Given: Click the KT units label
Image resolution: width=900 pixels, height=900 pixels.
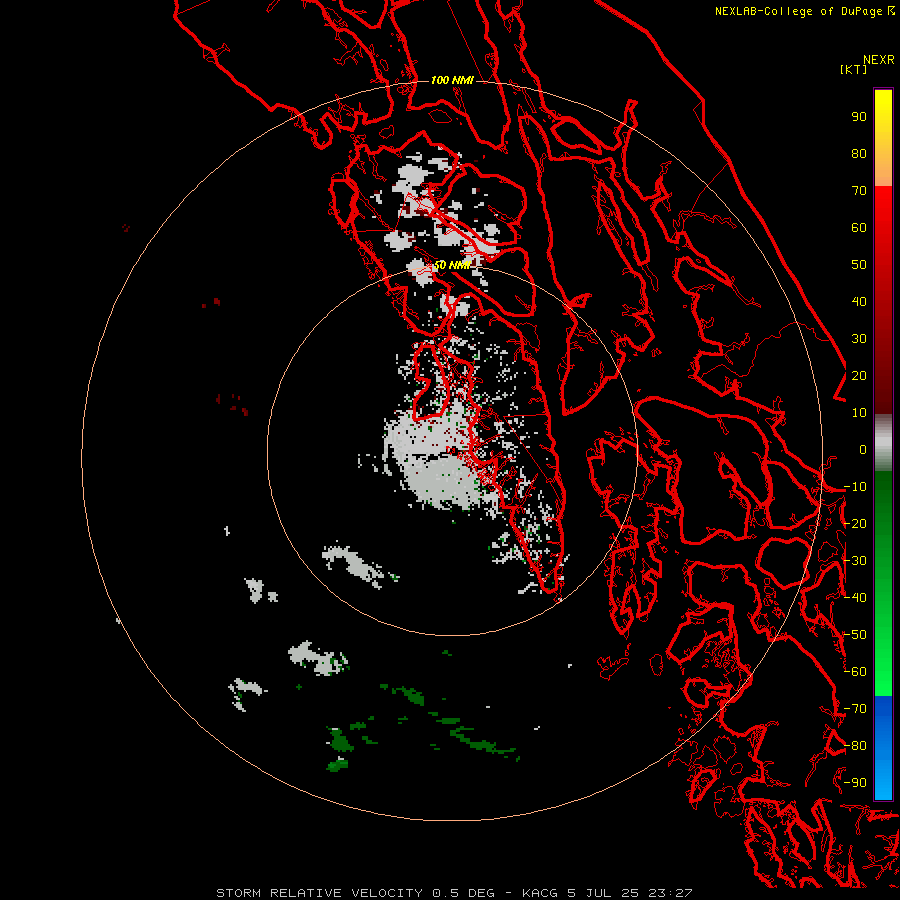Looking at the screenshot, I should coord(853,69).
